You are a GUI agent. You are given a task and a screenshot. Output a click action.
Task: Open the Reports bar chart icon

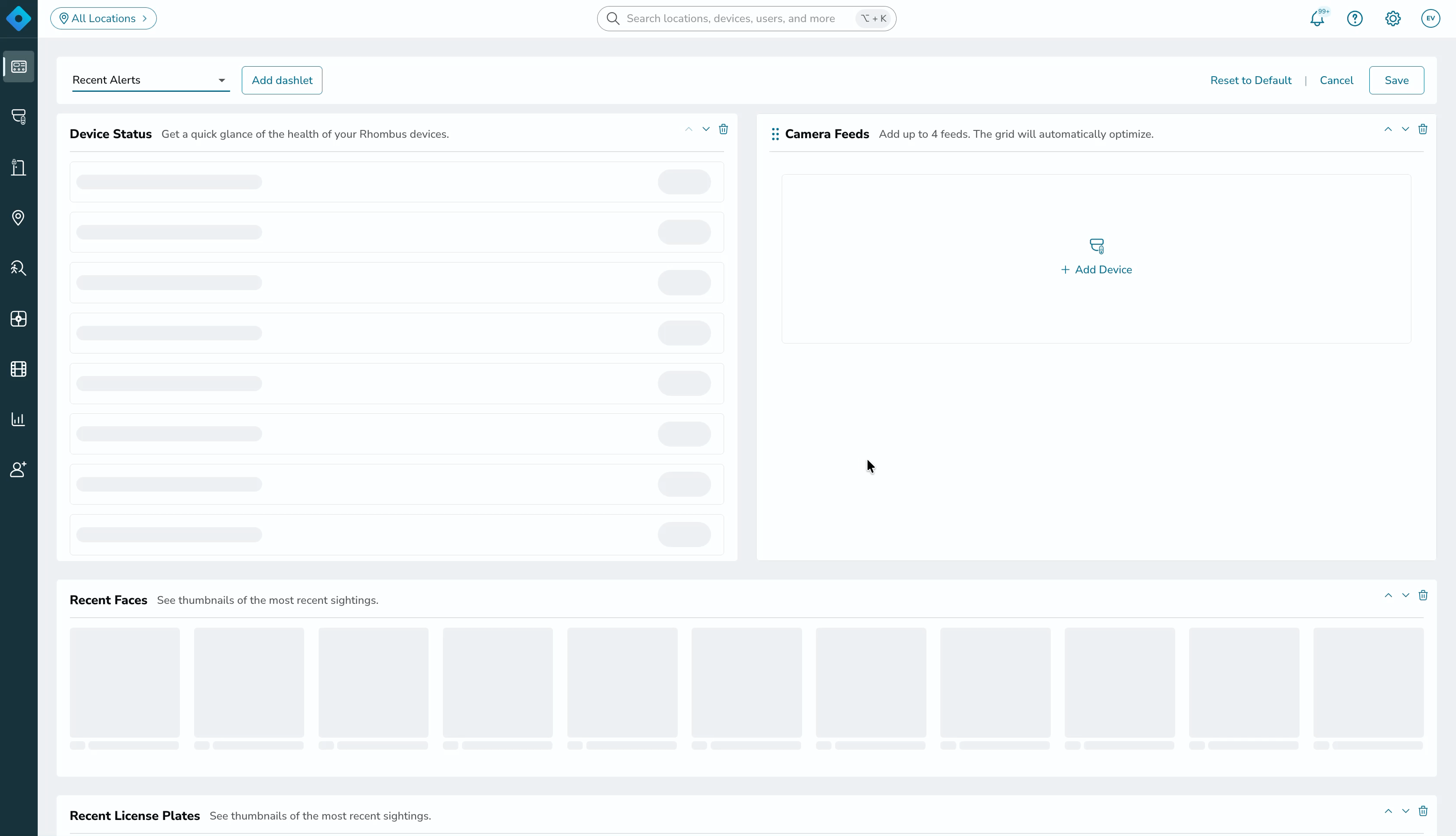[x=18, y=419]
